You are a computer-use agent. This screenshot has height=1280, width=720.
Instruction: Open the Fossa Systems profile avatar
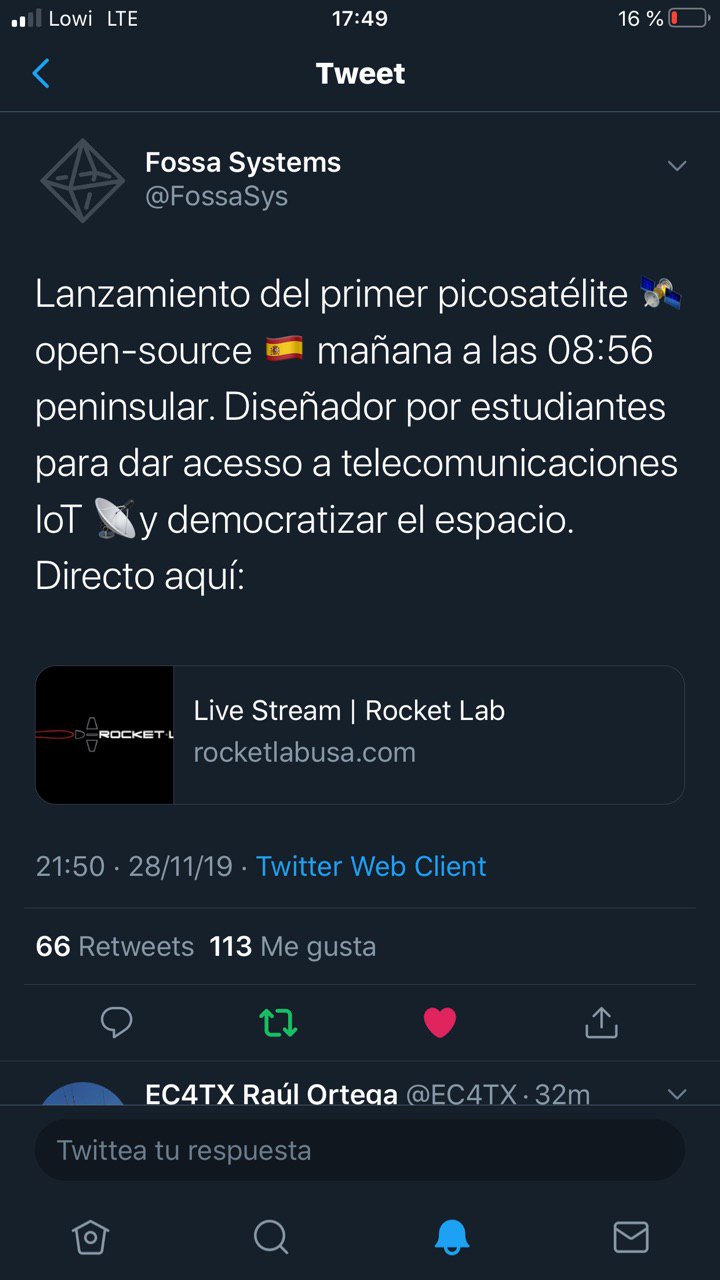point(83,181)
